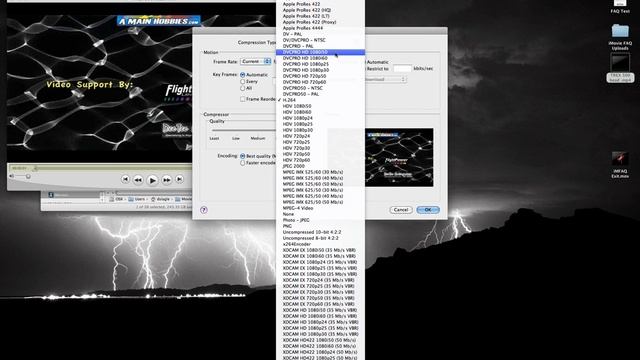The image size is (640, 360).
Task: Choose XDCAM HD 1080p24 (35 Mb/s VBR)
Action: point(320,322)
